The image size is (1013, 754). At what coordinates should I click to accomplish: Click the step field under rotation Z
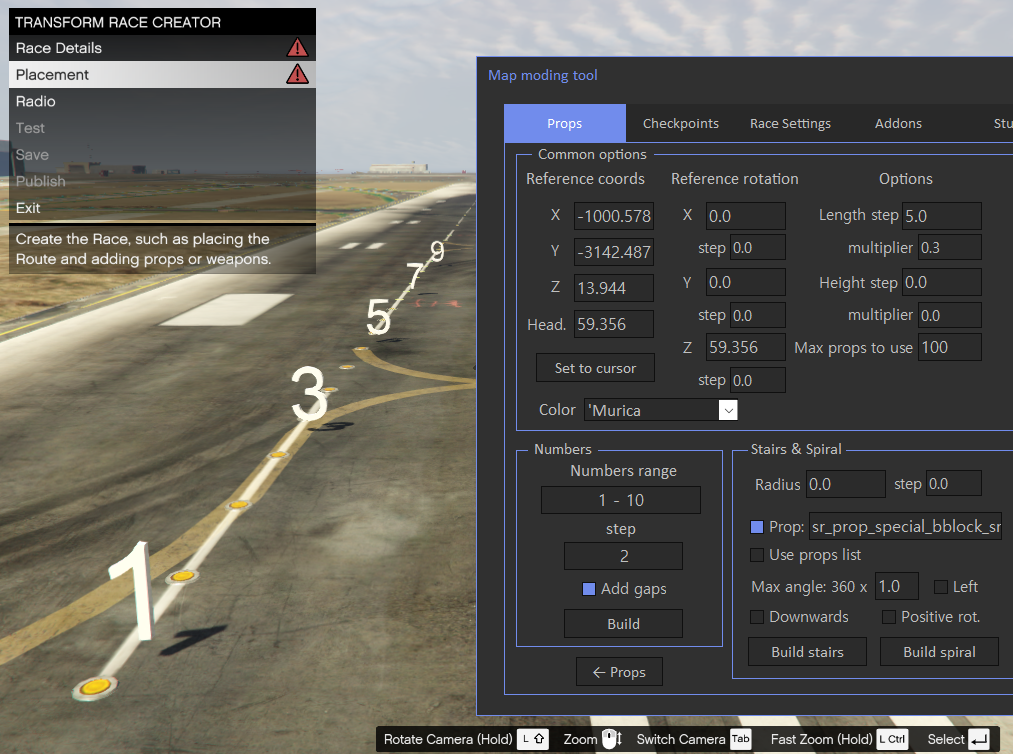click(x=758, y=381)
